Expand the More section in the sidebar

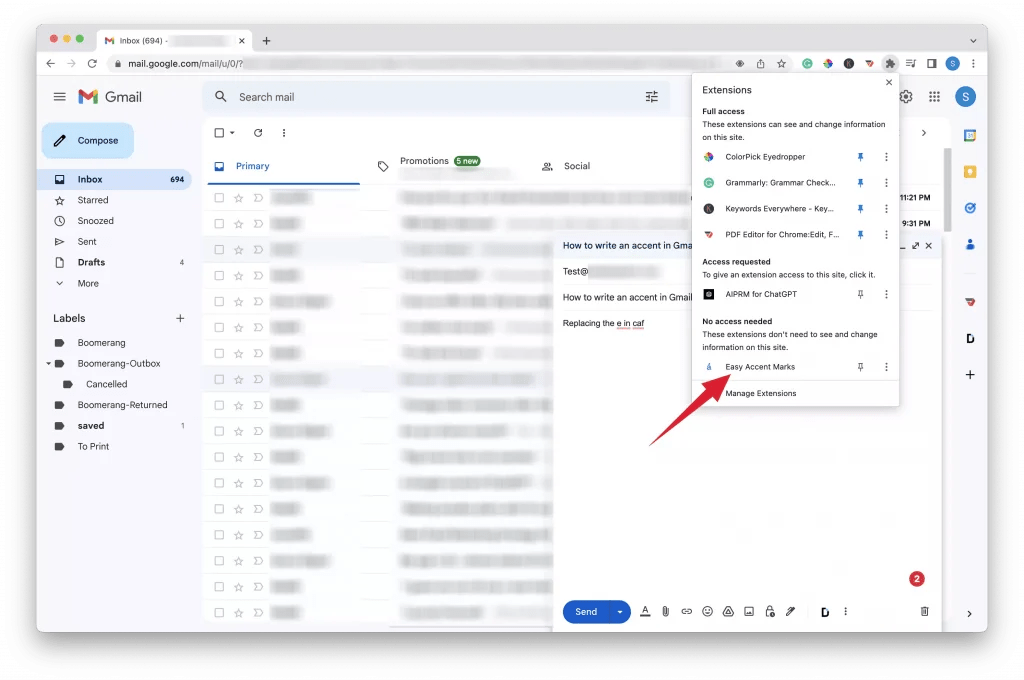click(87, 283)
